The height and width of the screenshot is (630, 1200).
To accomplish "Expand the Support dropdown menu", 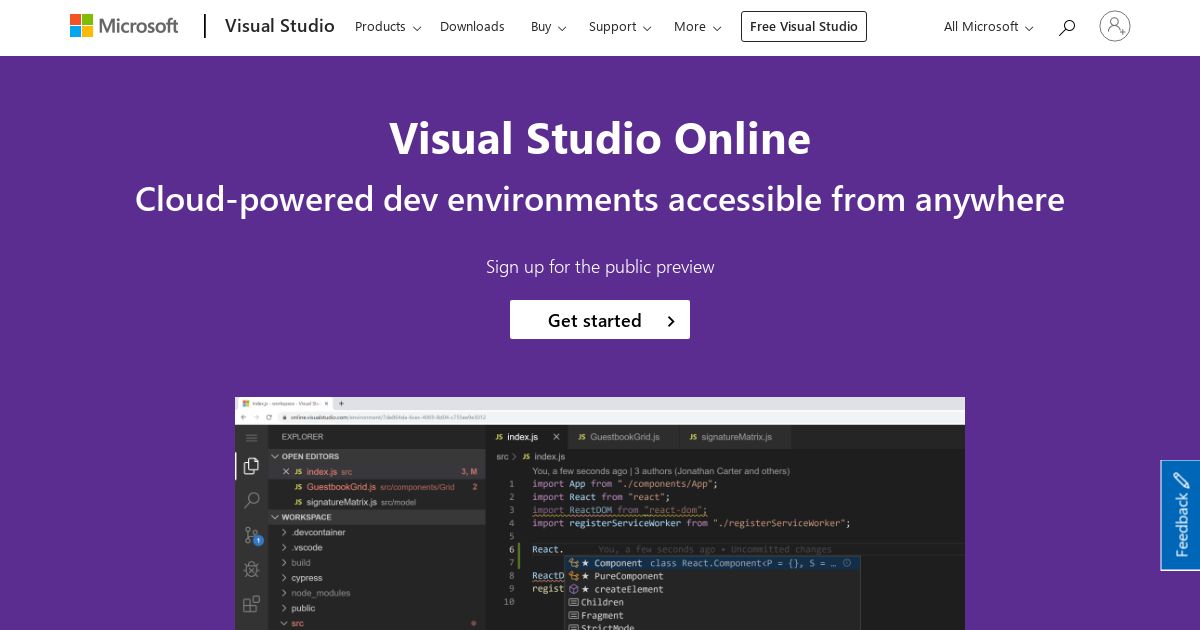I will (620, 27).
